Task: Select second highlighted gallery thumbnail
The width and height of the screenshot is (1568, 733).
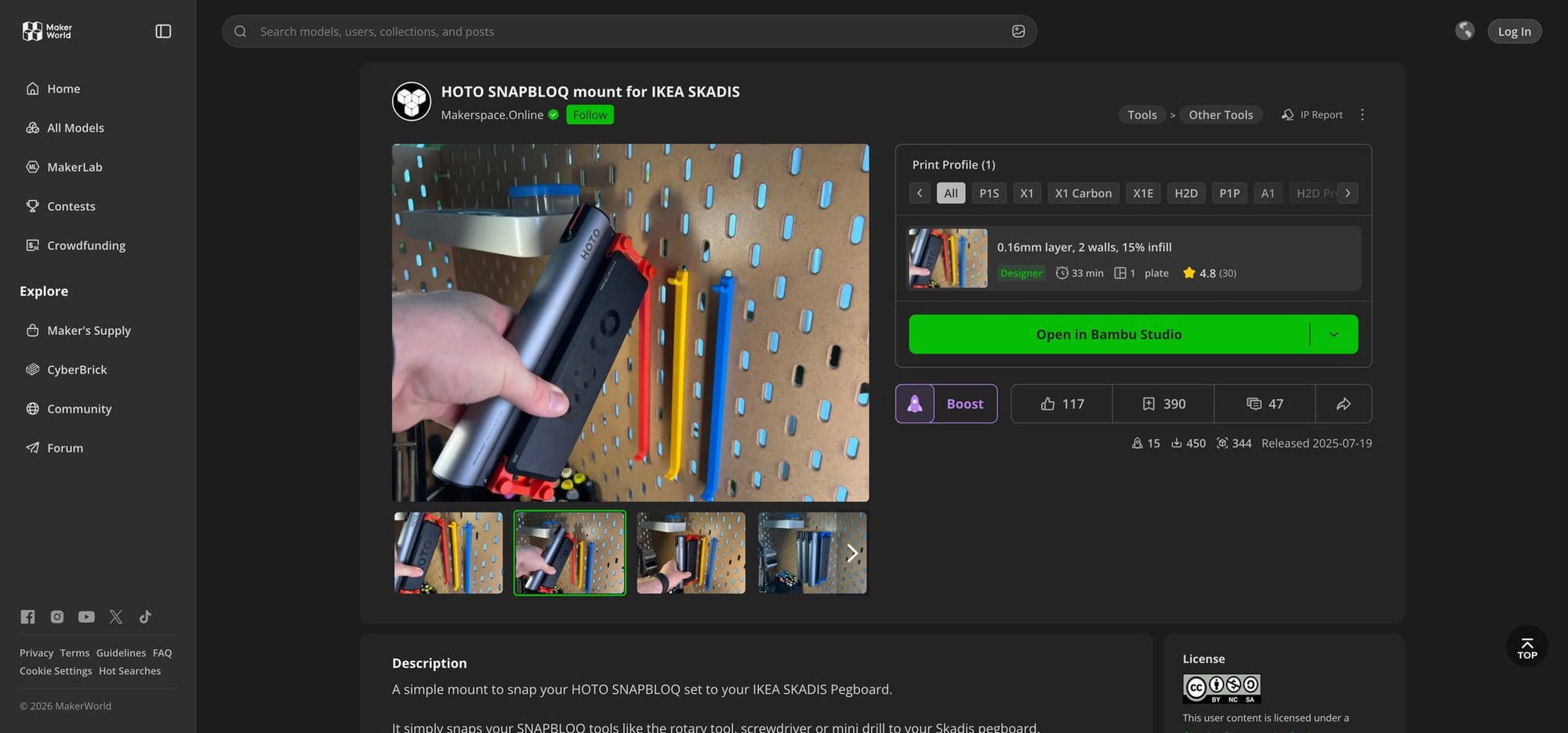Action: tap(570, 553)
